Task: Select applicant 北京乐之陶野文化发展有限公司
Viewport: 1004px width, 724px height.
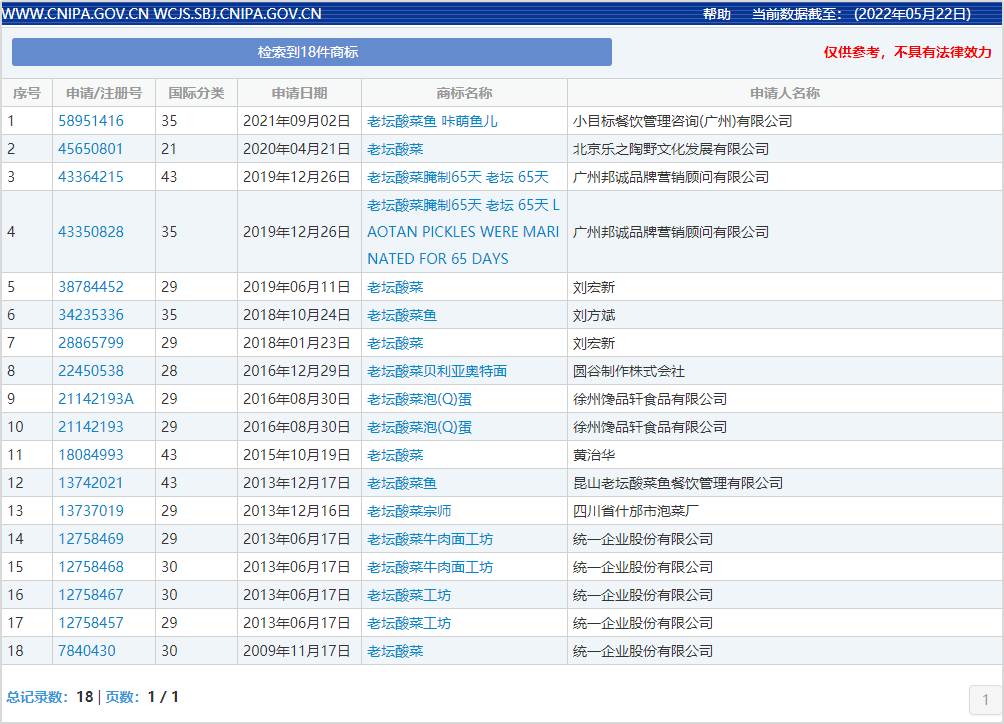Action: [x=671, y=149]
